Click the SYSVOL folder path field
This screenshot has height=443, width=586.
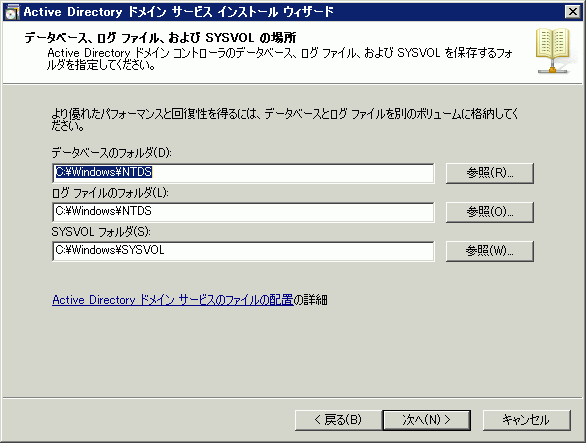(243, 251)
